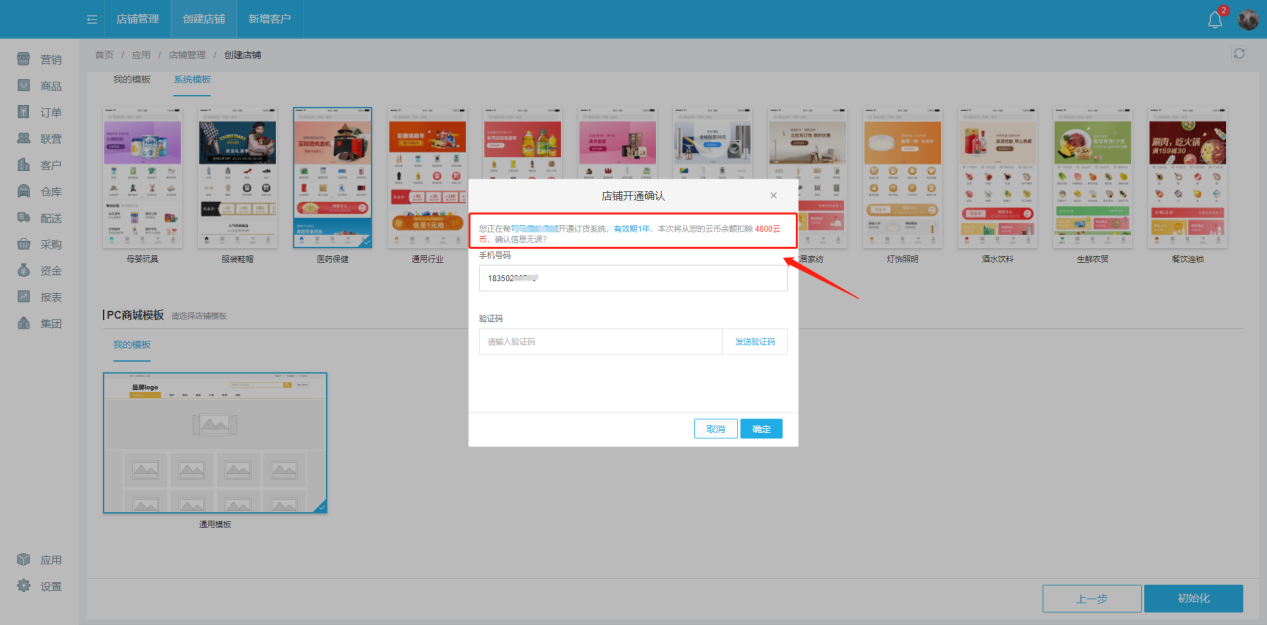
Task: Click 发送验证码 to send verification code
Action: click(754, 342)
